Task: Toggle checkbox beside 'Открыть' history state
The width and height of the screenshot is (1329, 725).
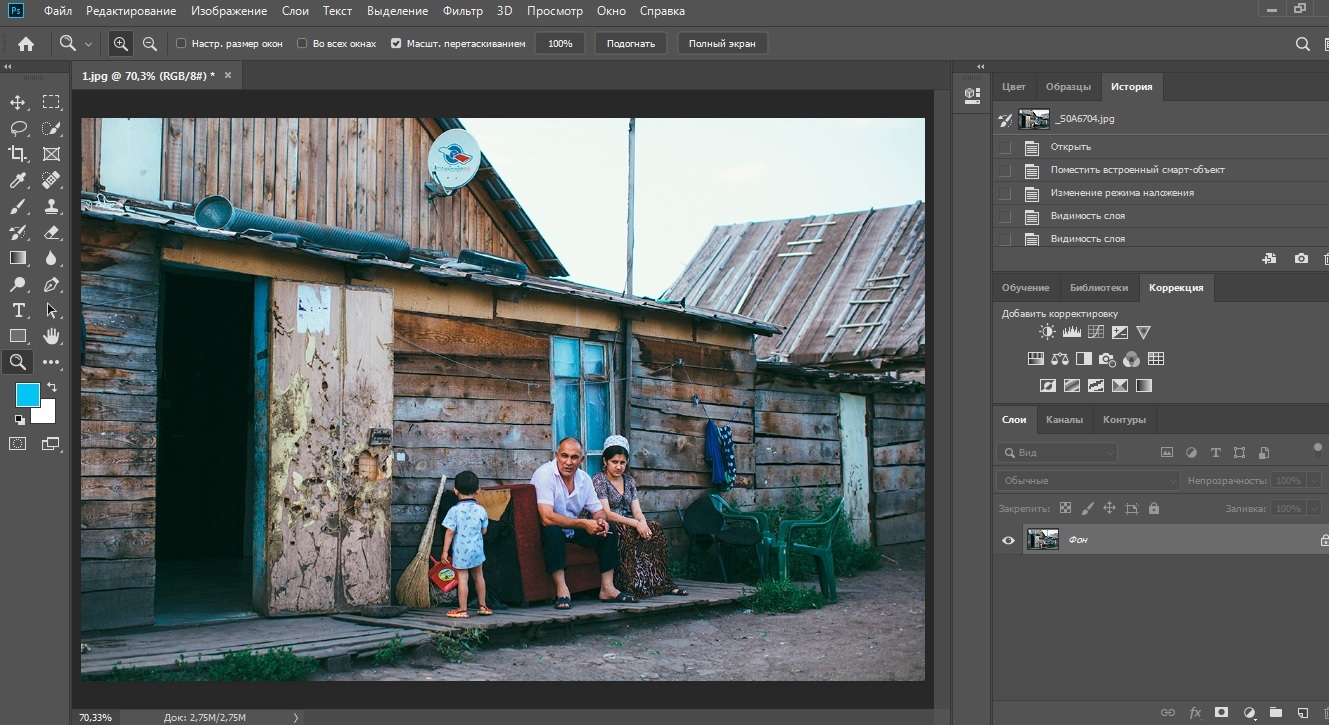Action: click(x=1005, y=147)
